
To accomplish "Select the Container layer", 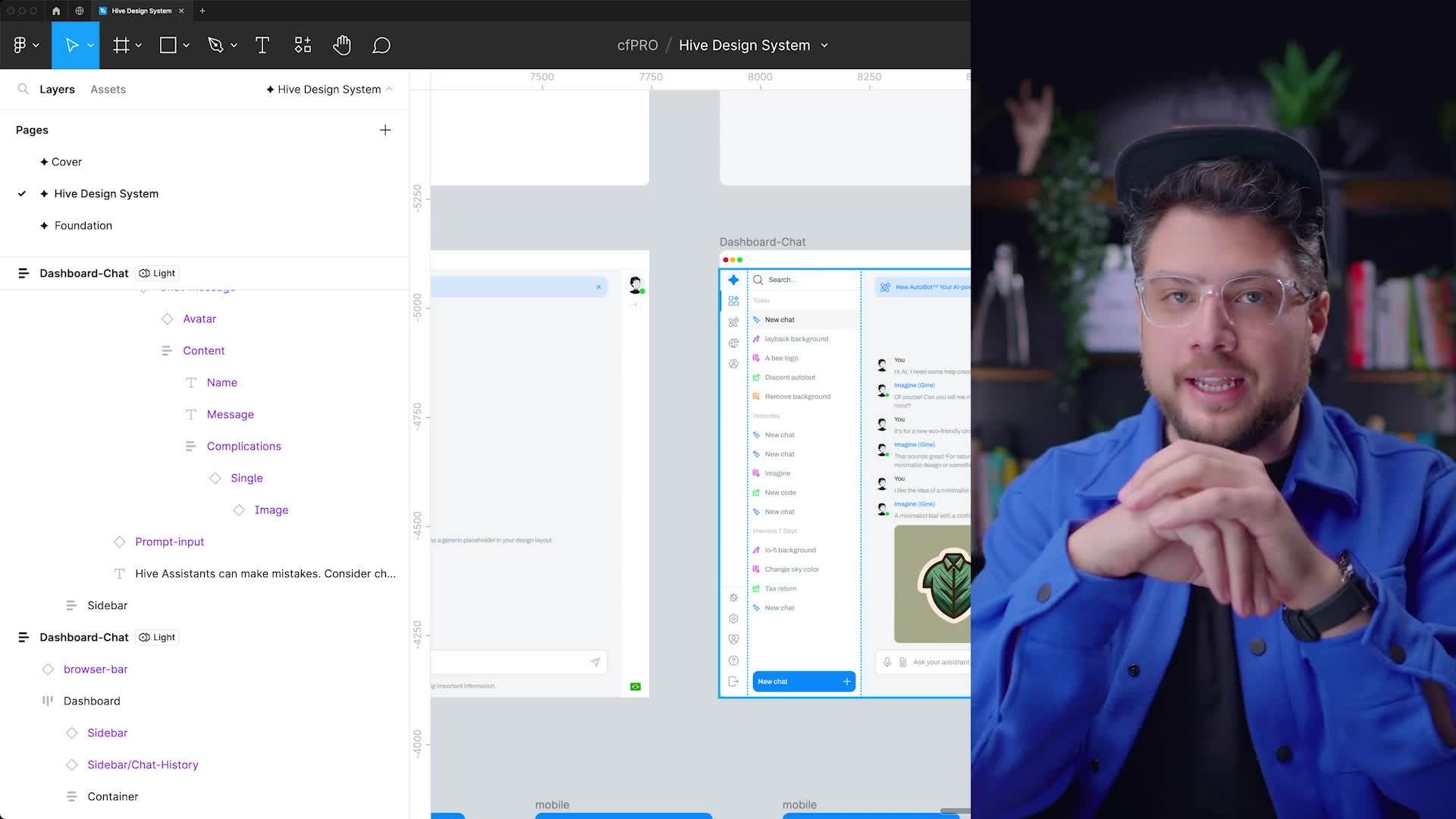I will pos(113,797).
